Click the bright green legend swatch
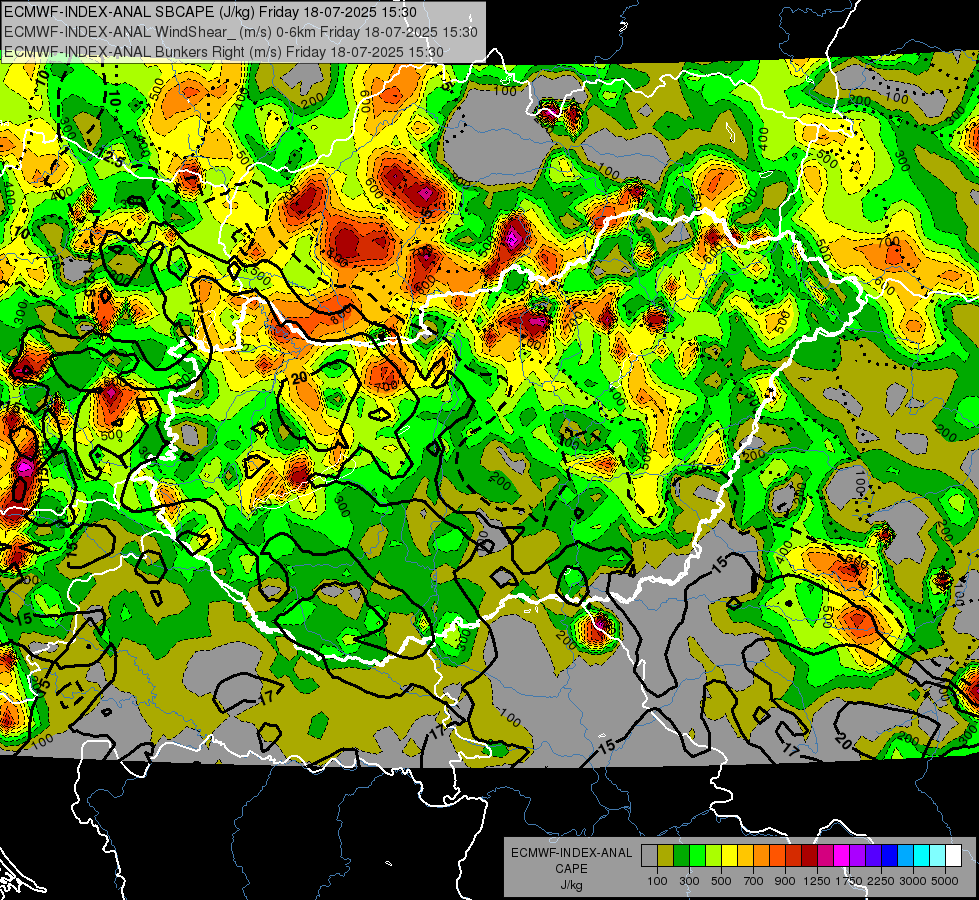Image resolution: width=979 pixels, height=900 pixels. coord(697,856)
